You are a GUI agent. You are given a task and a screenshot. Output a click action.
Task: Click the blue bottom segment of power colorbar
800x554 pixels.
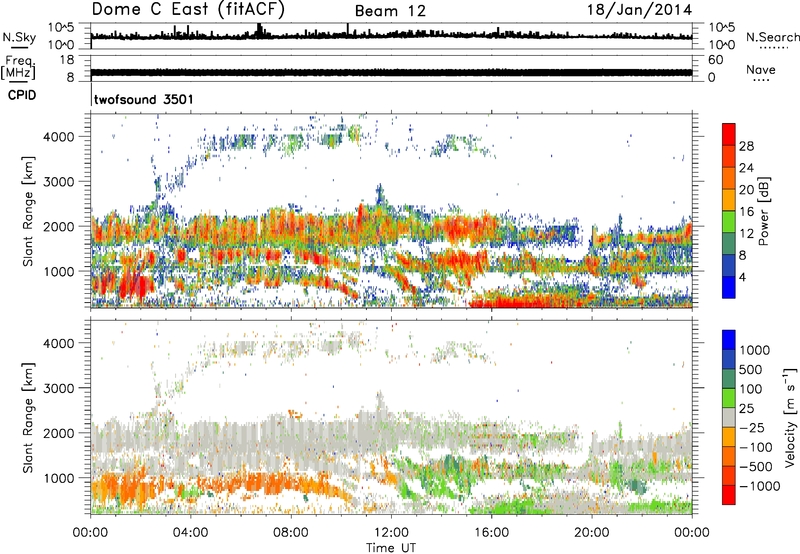tap(729, 287)
